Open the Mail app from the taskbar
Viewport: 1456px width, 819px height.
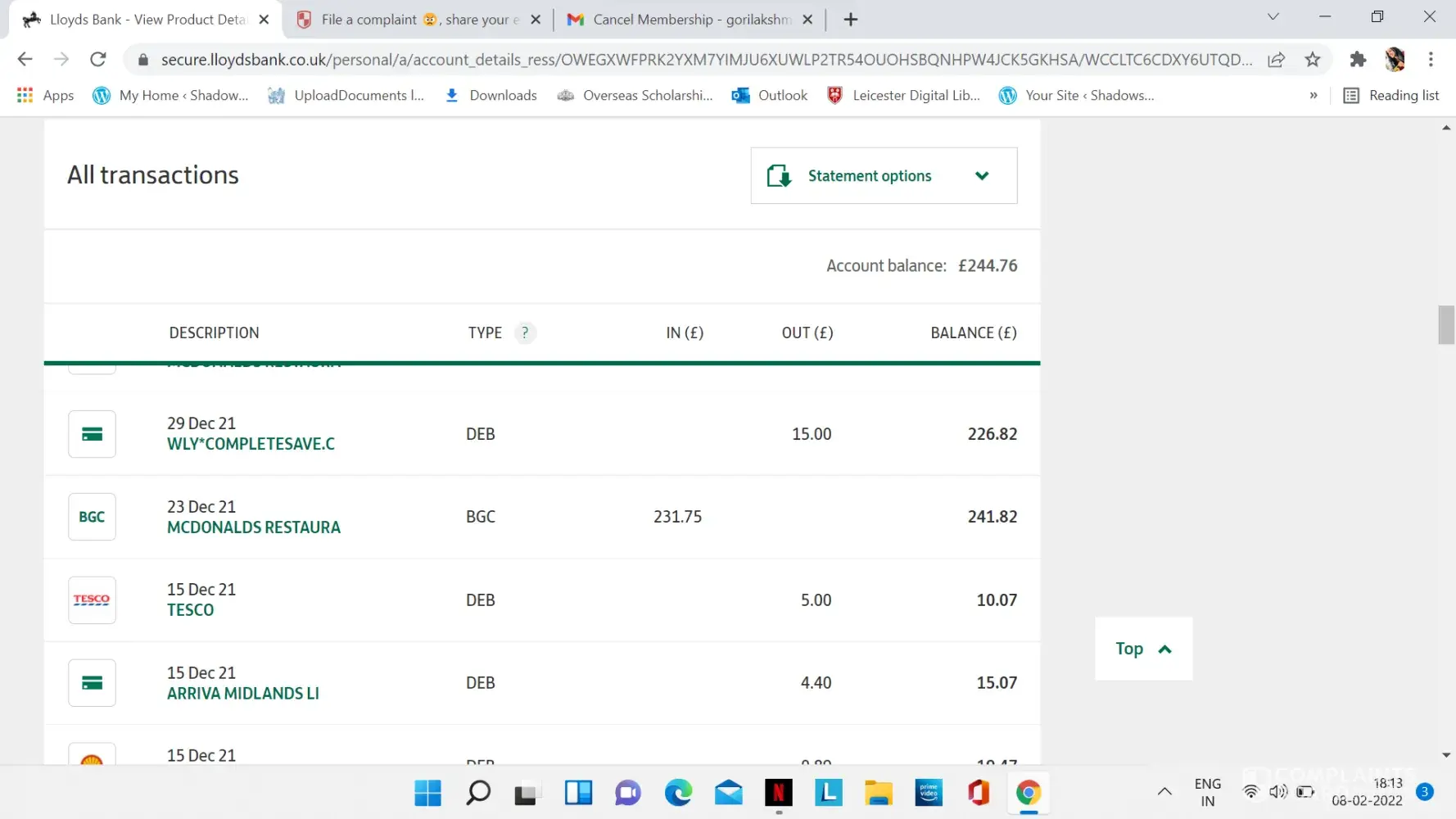click(728, 793)
